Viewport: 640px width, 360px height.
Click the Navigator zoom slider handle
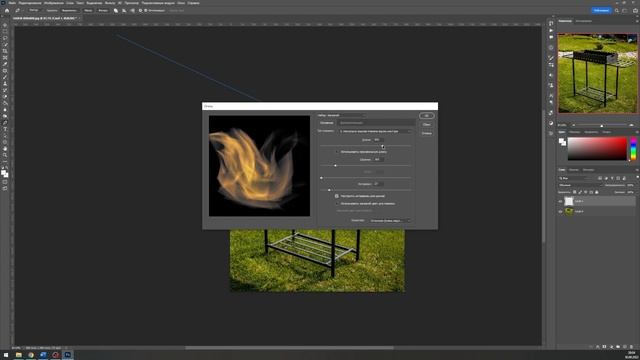(x=602, y=126)
